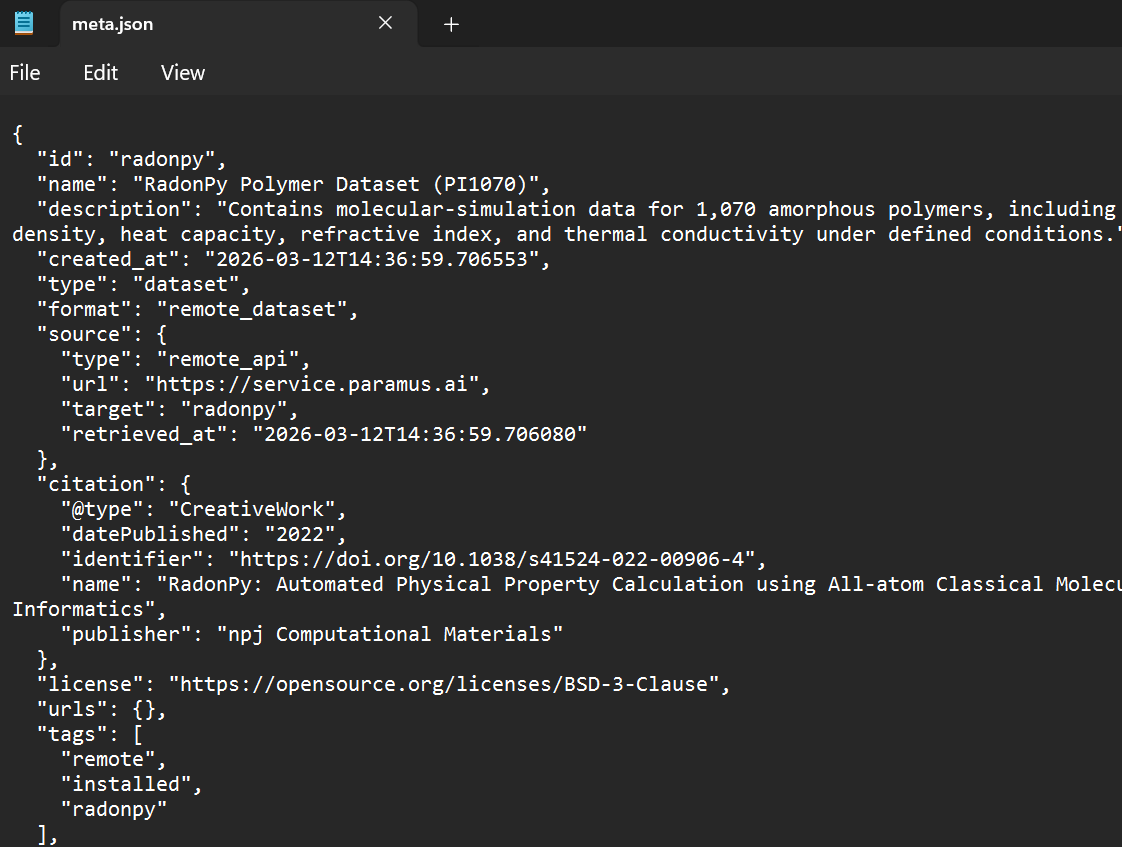This screenshot has height=847, width=1122.
Task: Open the View menu
Action: point(182,72)
